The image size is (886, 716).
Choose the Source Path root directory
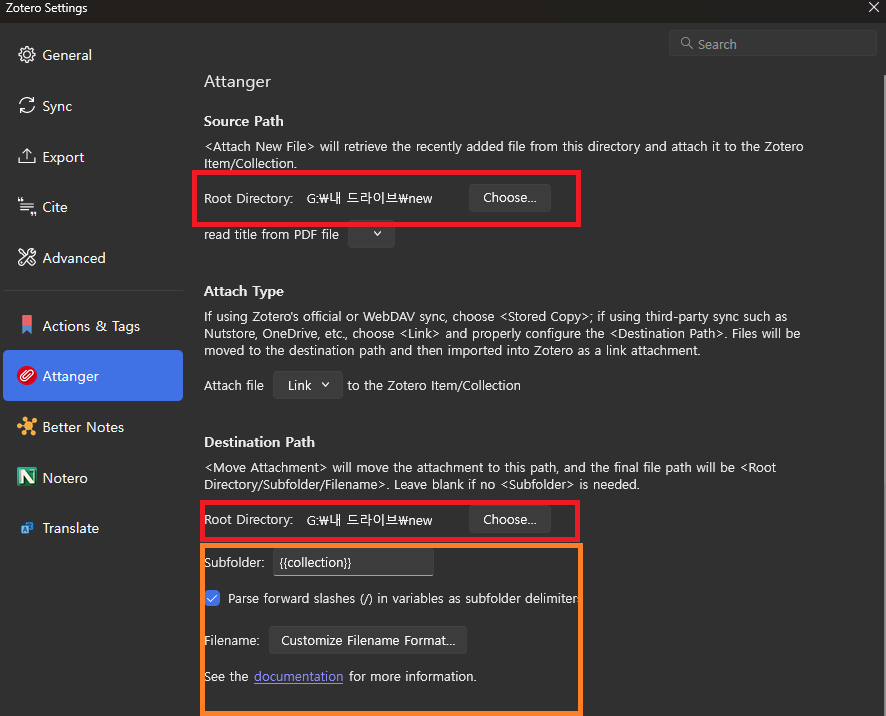(x=509, y=198)
